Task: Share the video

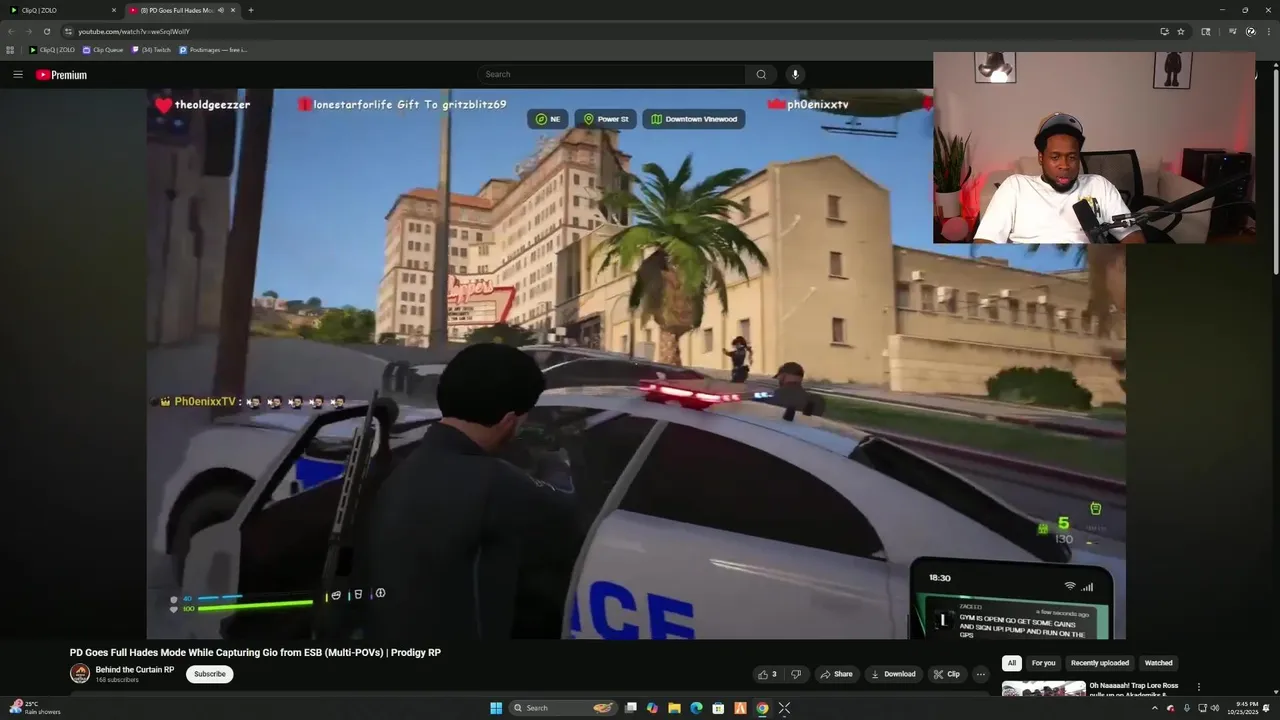Action: tap(837, 674)
